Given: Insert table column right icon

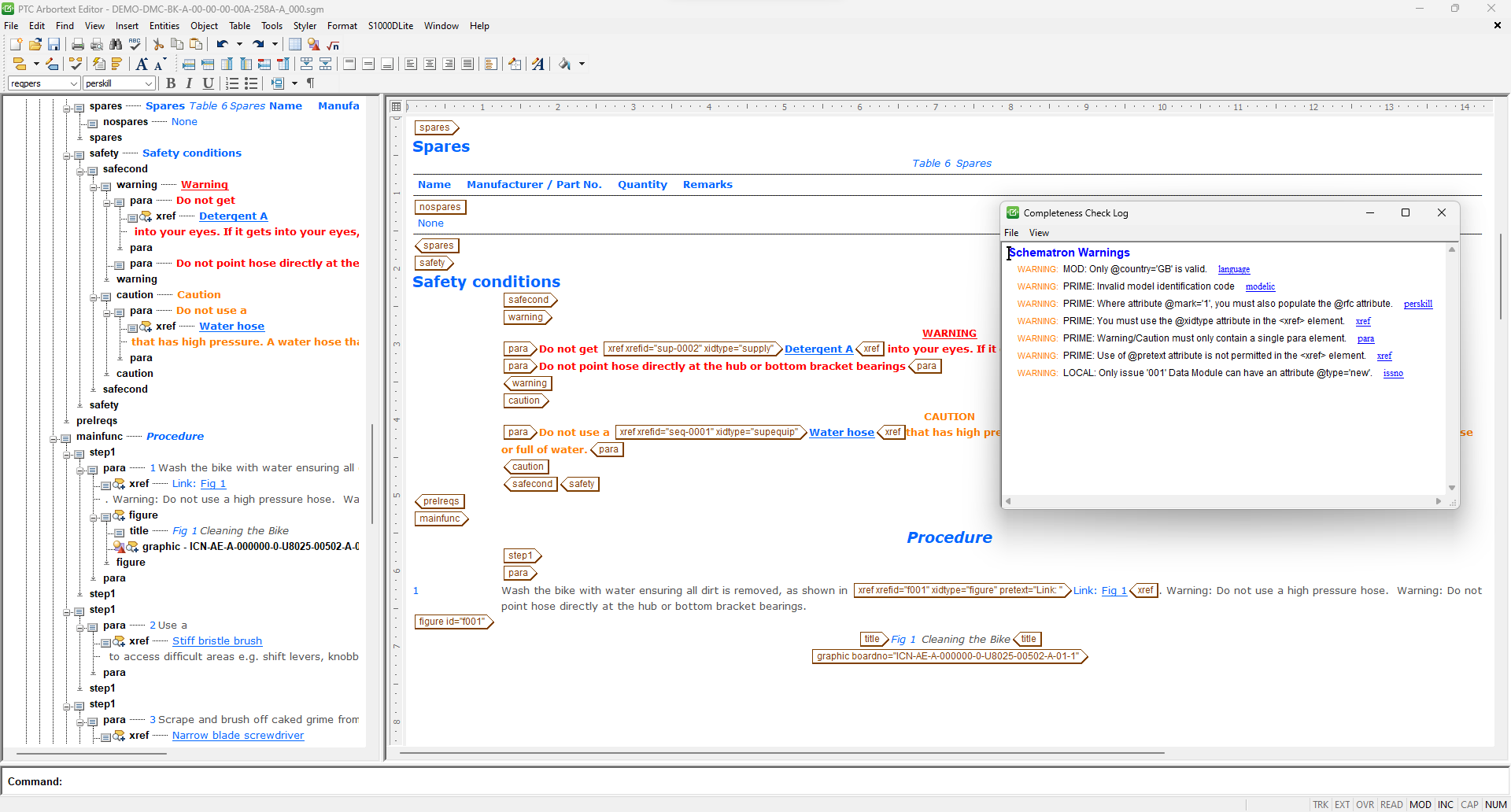Looking at the screenshot, I should click(x=246, y=64).
